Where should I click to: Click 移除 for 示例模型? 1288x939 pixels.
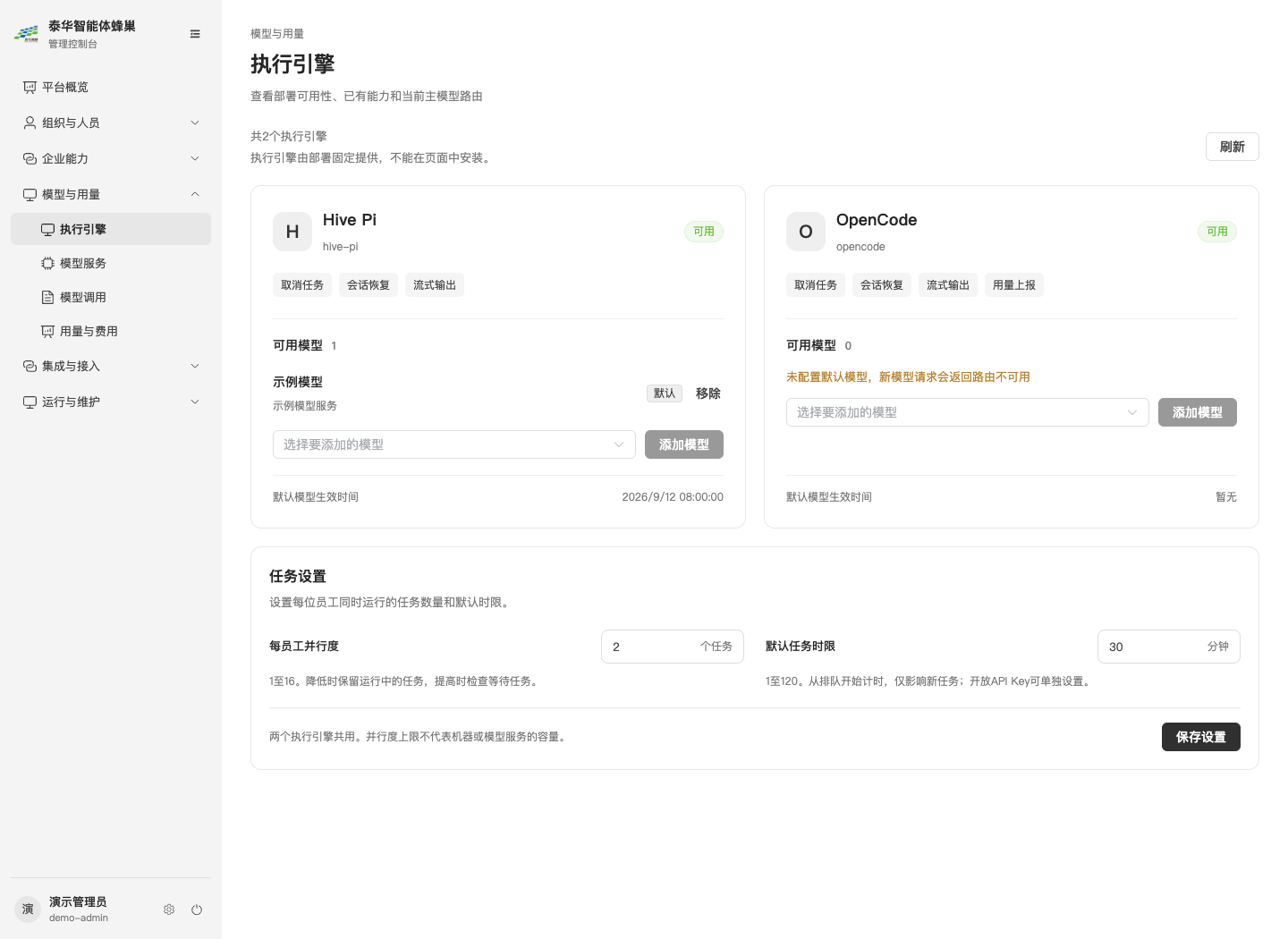pos(708,393)
